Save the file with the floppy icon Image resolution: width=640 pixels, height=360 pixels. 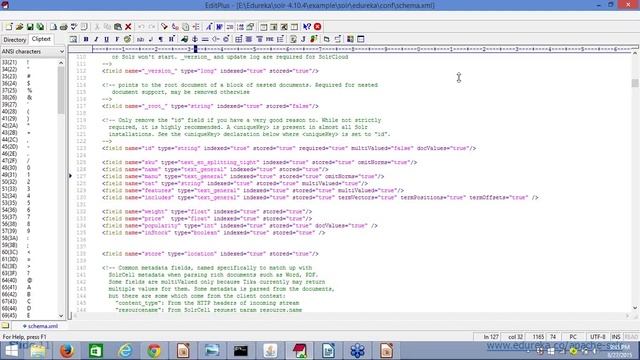click(x=30, y=27)
